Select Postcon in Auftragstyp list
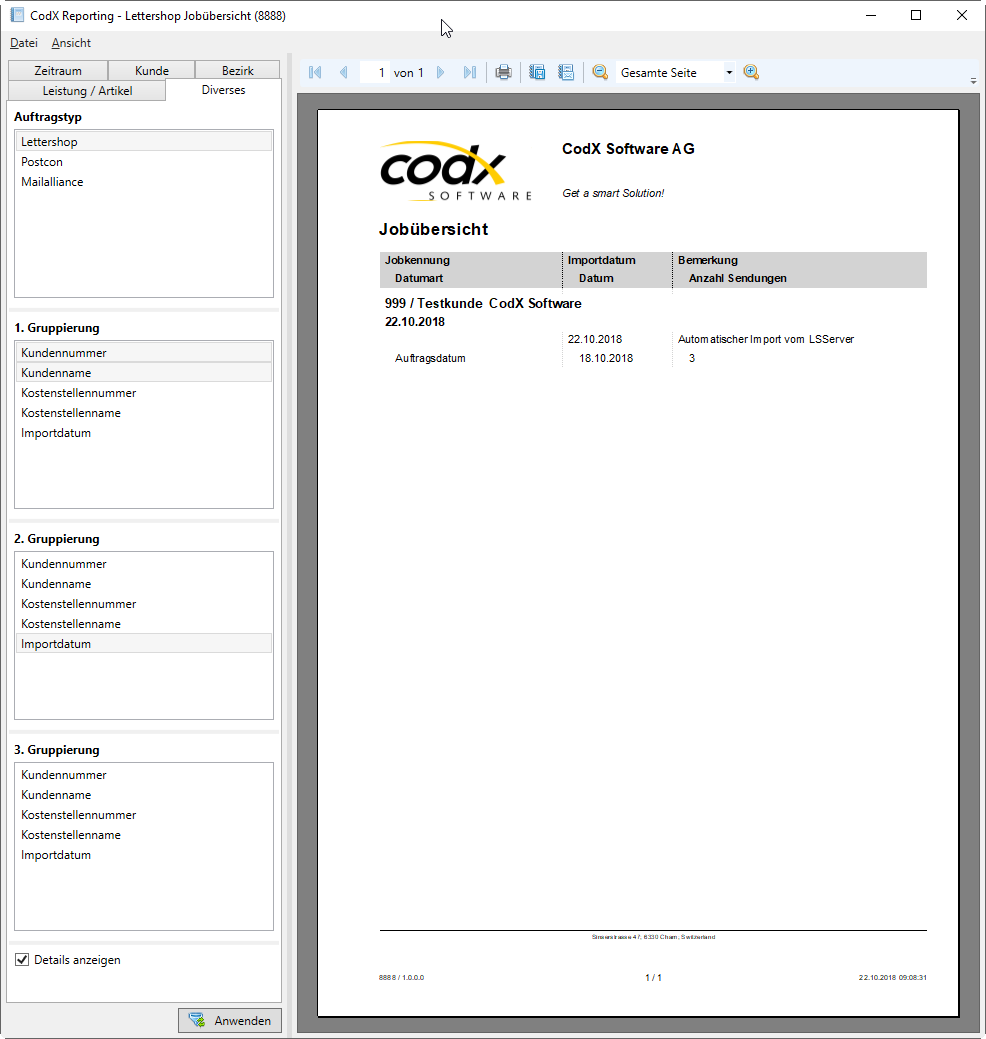 144,162
